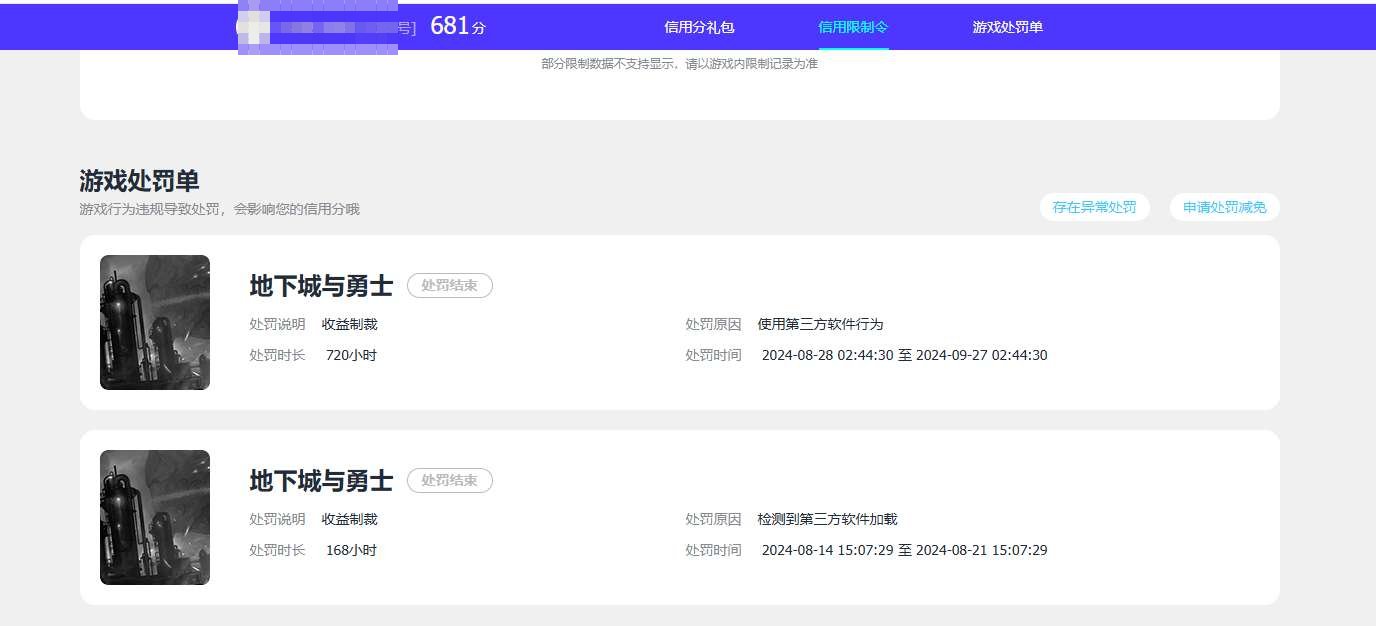Switch to the 信用限制令 tab
The height and width of the screenshot is (626, 1376).
[x=853, y=27]
